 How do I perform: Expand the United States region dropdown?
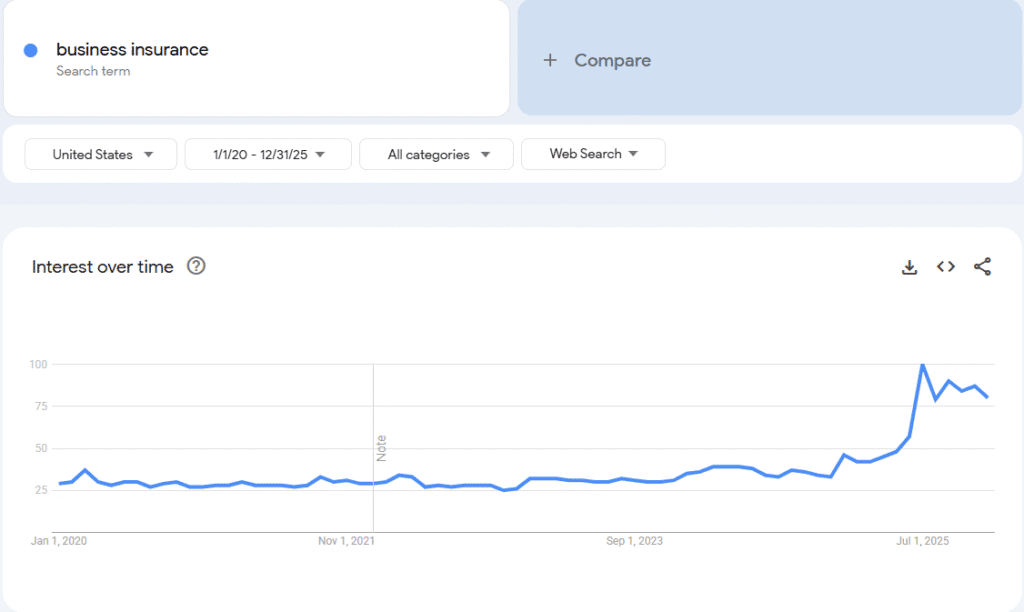pos(101,154)
